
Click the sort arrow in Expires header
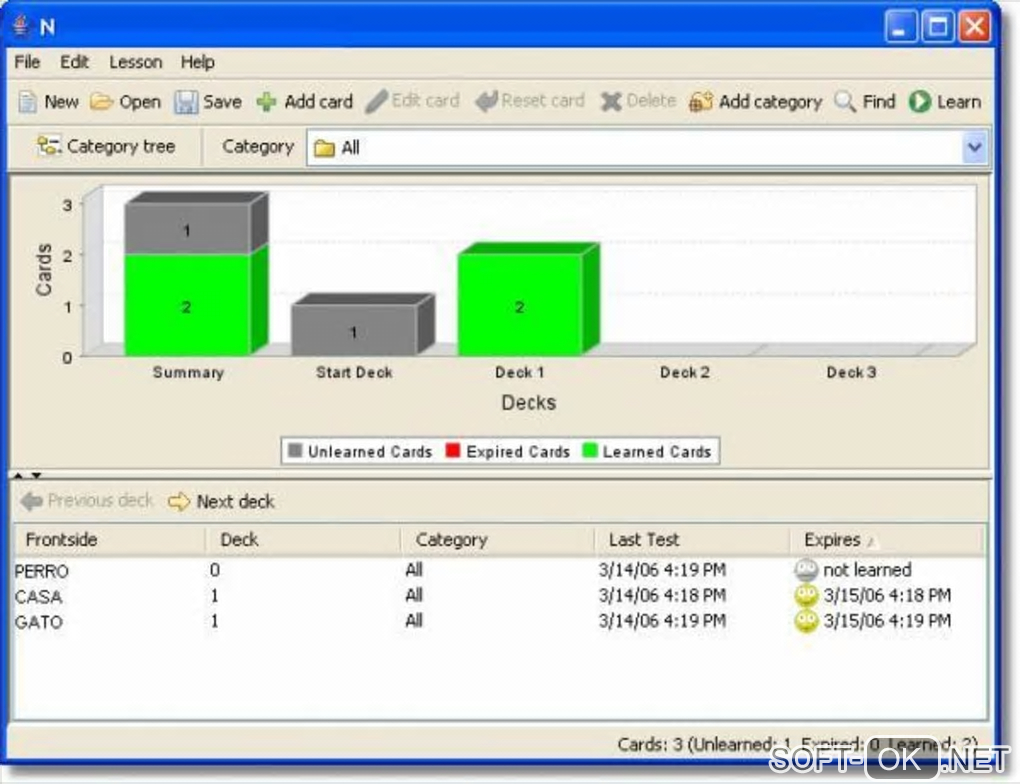coord(872,541)
